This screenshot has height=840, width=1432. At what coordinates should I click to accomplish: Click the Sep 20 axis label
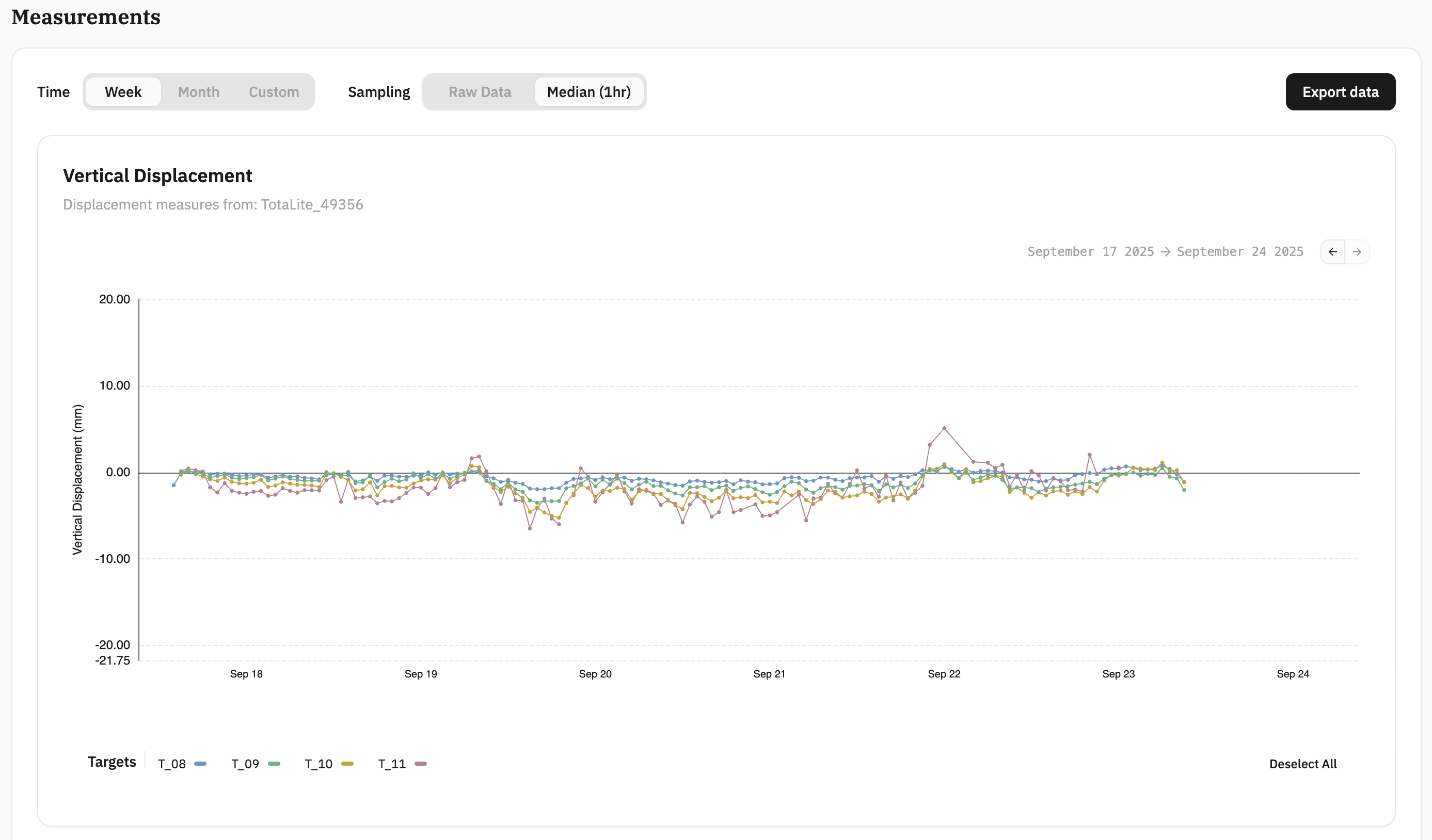coord(595,674)
